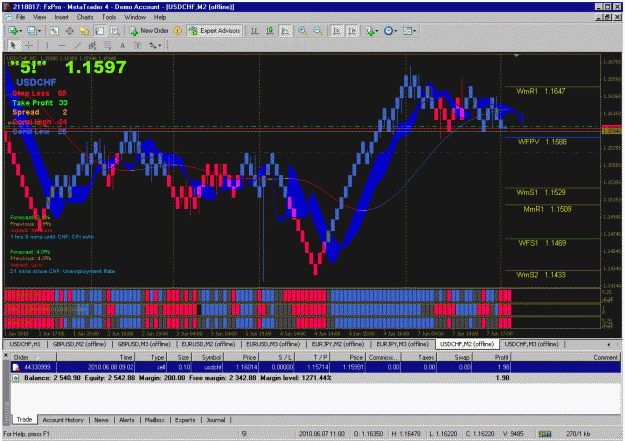The width and height of the screenshot is (625, 441).
Task: Select the text tool
Action: pos(122,45)
